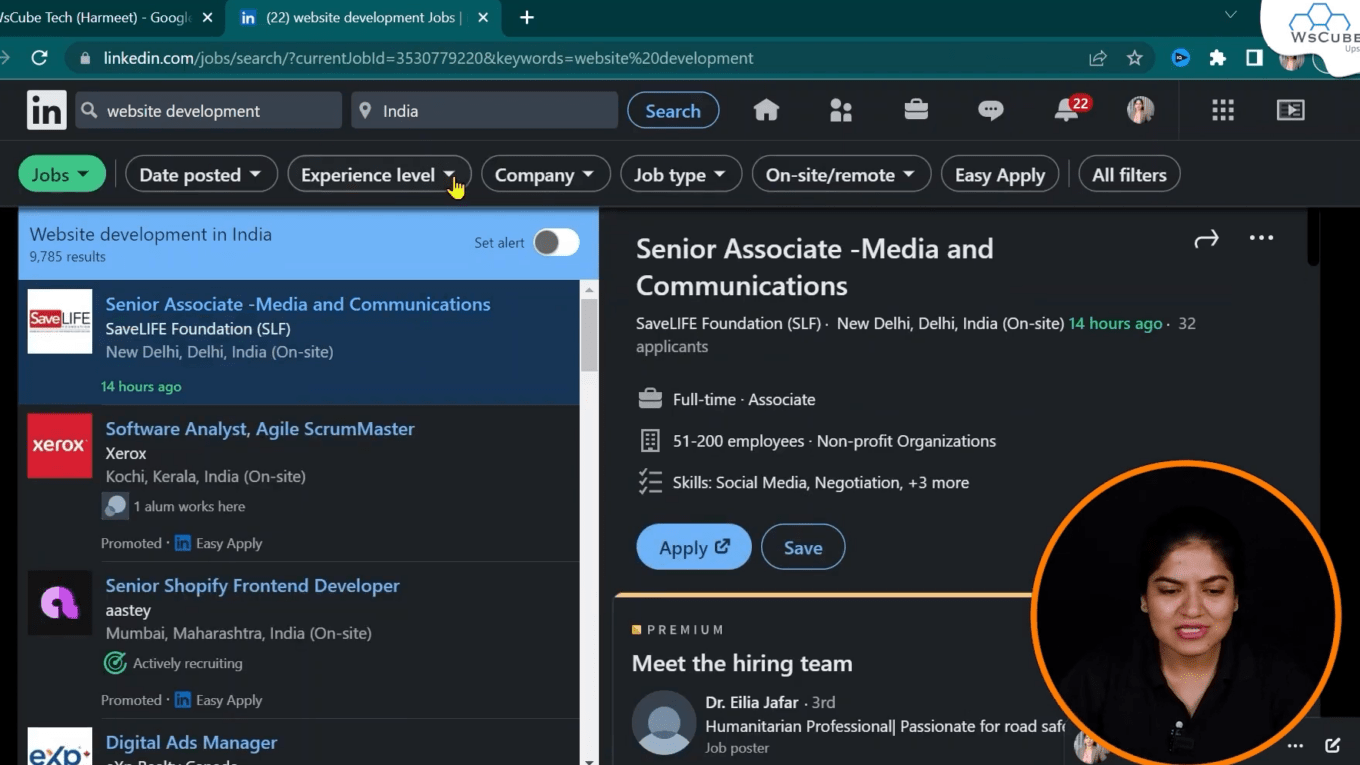1360x765 pixels.
Task: Open the browser side panel icon
Action: point(1254,58)
